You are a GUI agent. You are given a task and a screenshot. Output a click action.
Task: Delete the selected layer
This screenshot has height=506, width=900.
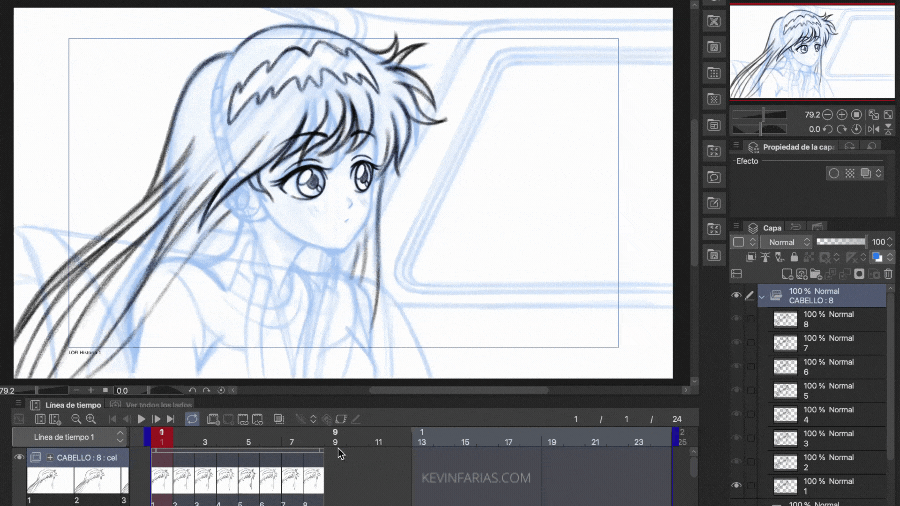tap(889, 274)
